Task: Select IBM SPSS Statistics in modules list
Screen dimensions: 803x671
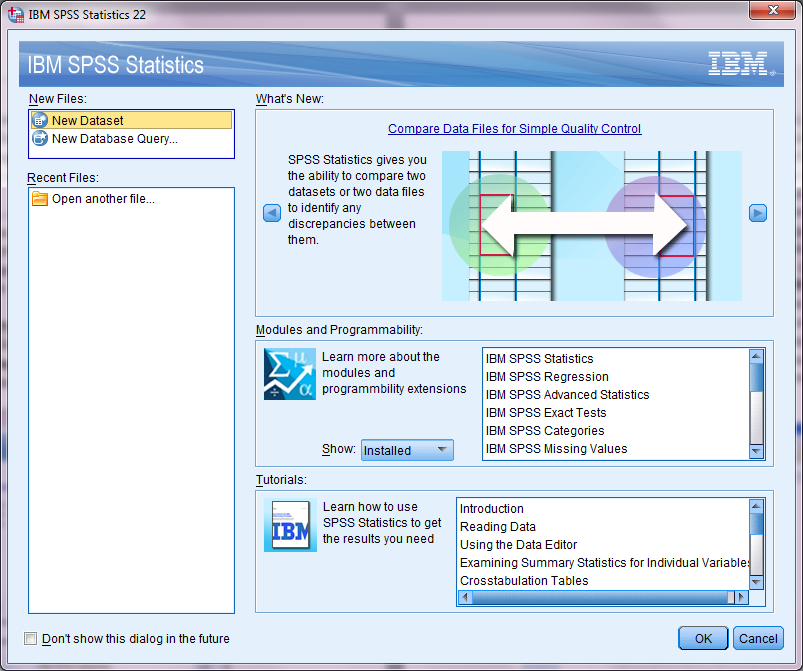Action: click(539, 359)
